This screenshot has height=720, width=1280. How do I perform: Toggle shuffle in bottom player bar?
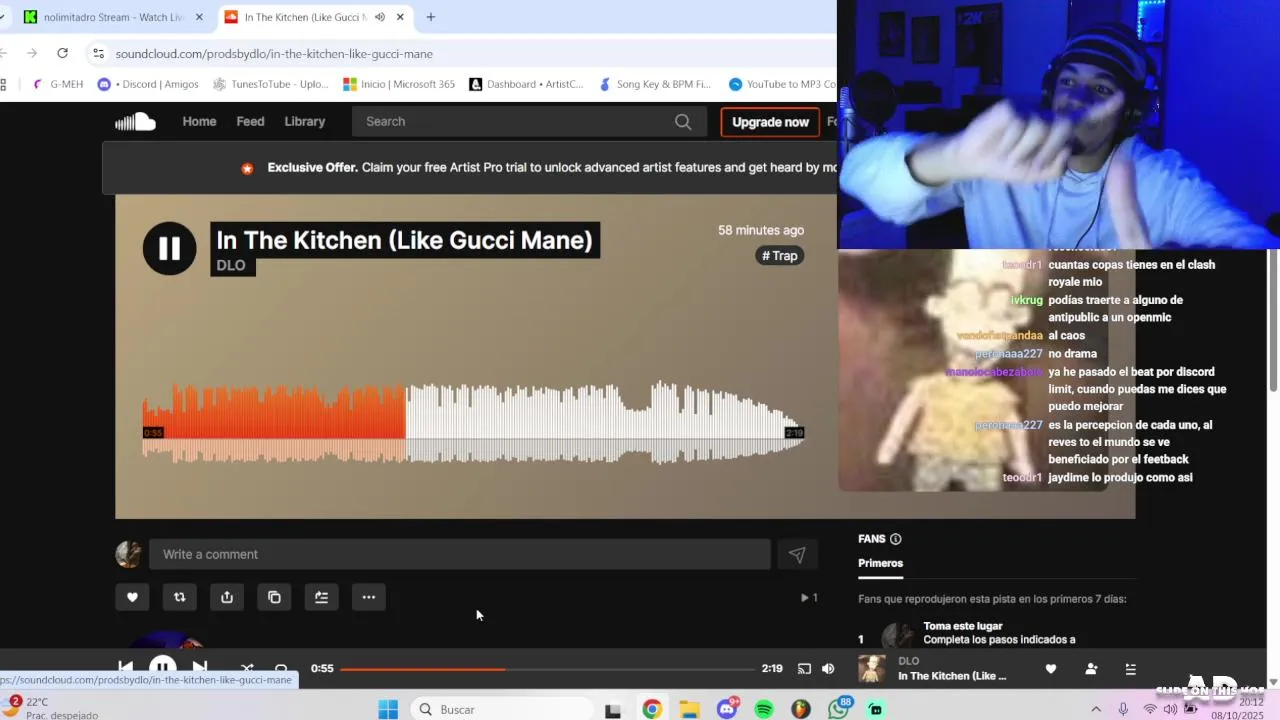click(x=247, y=668)
